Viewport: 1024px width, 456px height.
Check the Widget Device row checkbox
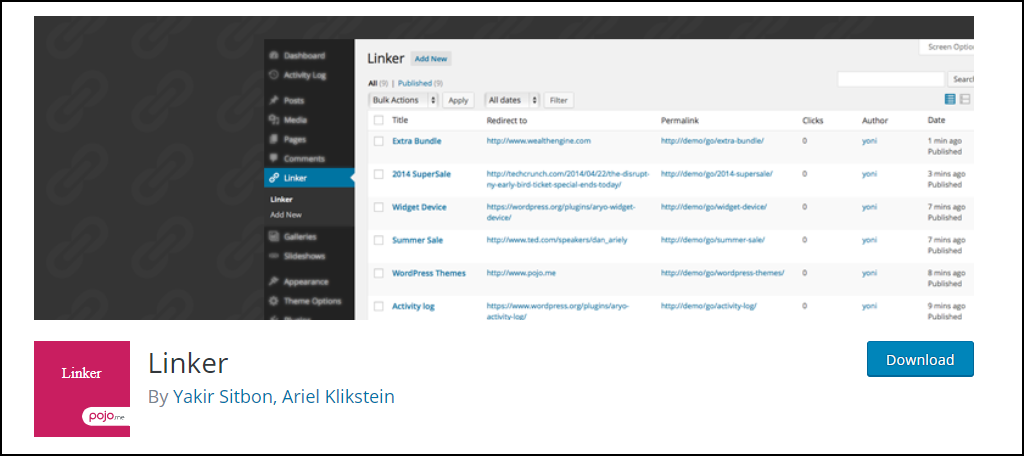tap(378, 207)
